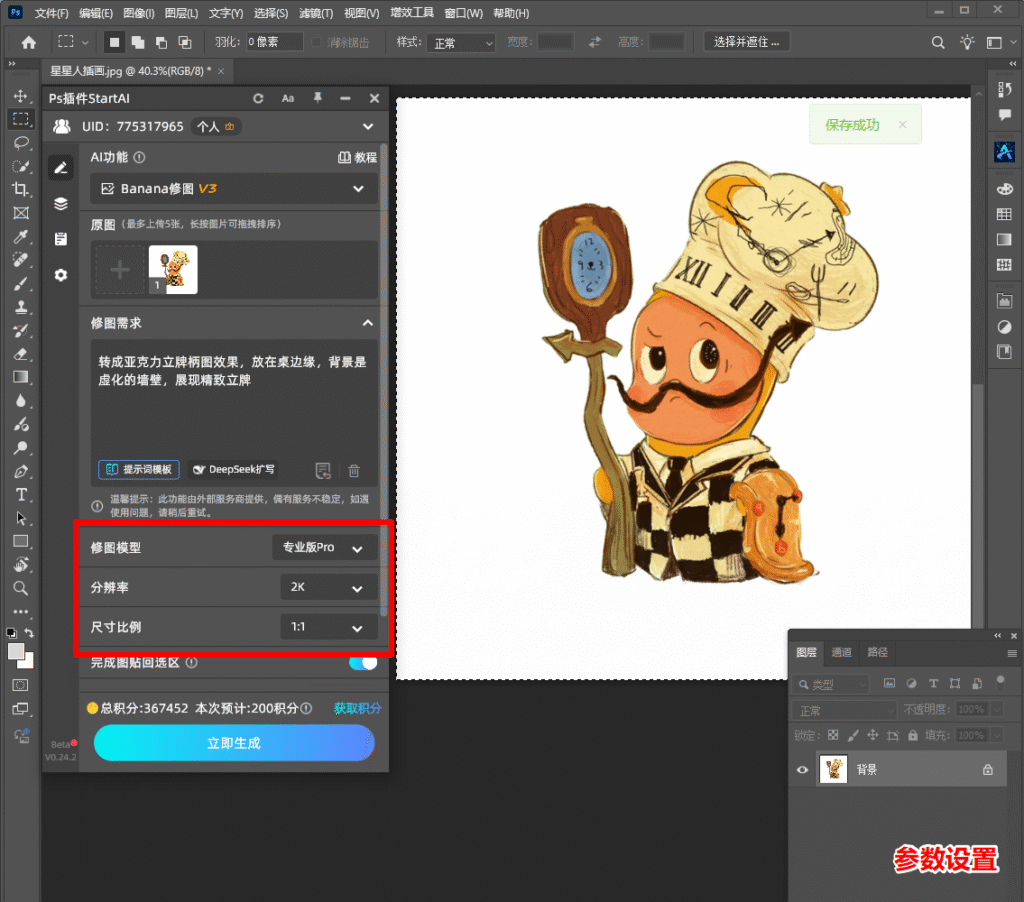The height and width of the screenshot is (902, 1024).
Task: Click the lock-all padlock icon in Layers panel
Action: [912, 735]
